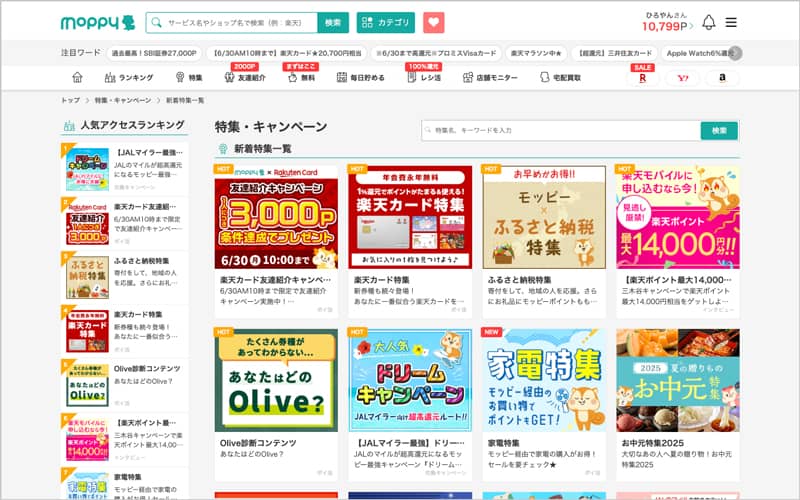Open rank 2 楽天カード友達紹介 in sidebar
The width and height of the screenshot is (800, 500).
coord(124,223)
